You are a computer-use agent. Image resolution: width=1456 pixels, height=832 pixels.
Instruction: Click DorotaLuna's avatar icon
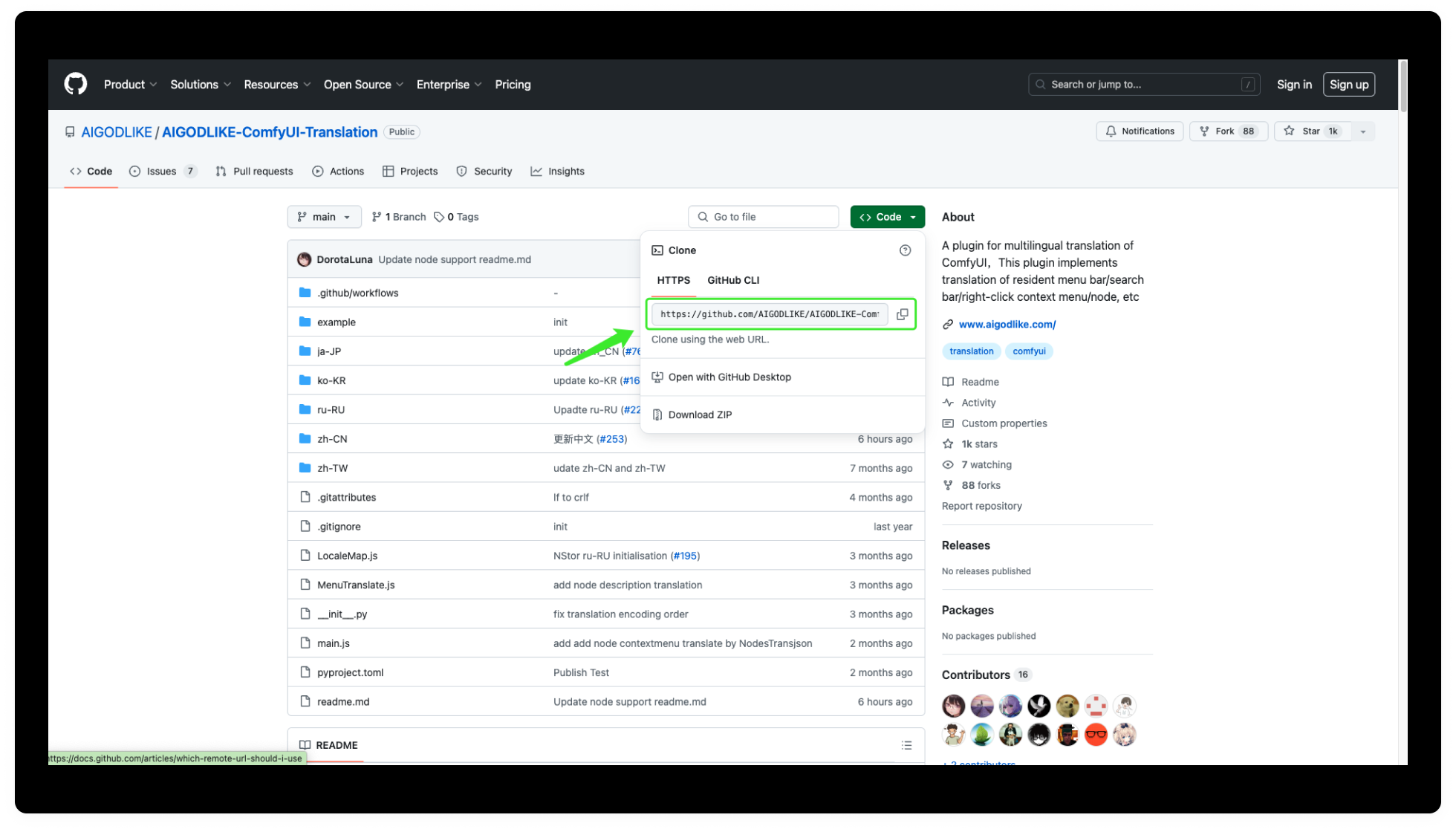click(x=304, y=259)
